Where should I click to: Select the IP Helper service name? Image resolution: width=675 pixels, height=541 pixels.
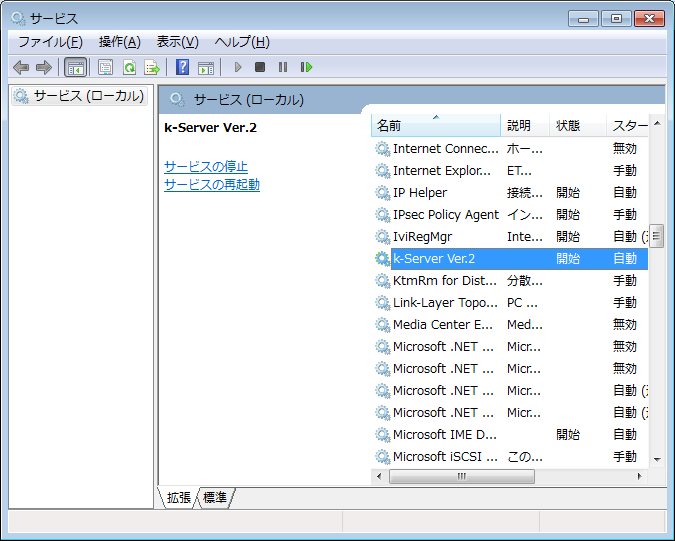click(x=420, y=193)
